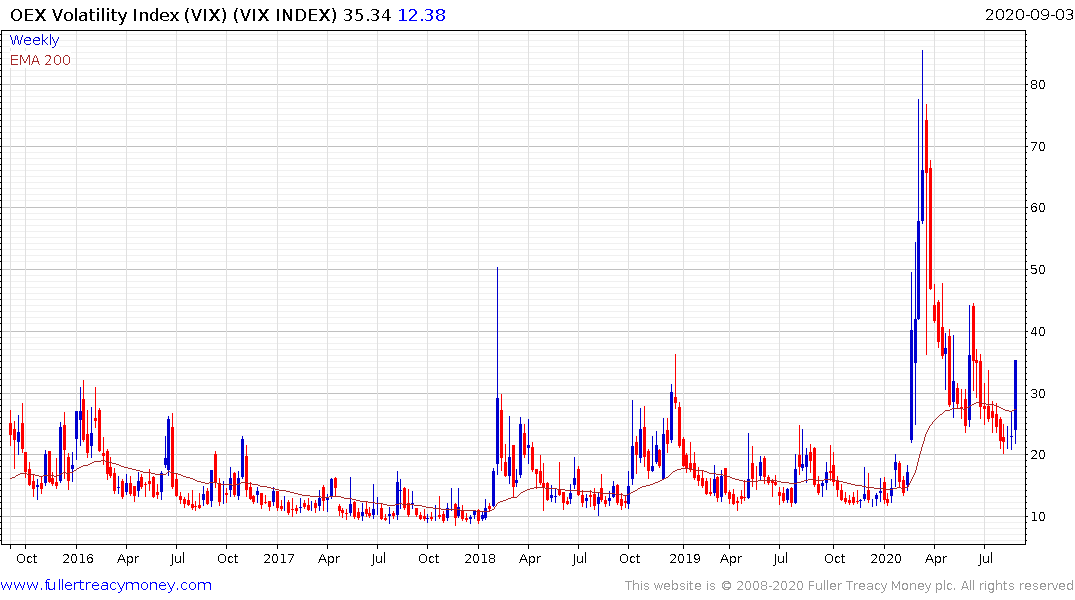Image resolution: width=1075 pixels, height=600 pixels.
Task: Click the 30 y-axis label
Action: (1037, 393)
